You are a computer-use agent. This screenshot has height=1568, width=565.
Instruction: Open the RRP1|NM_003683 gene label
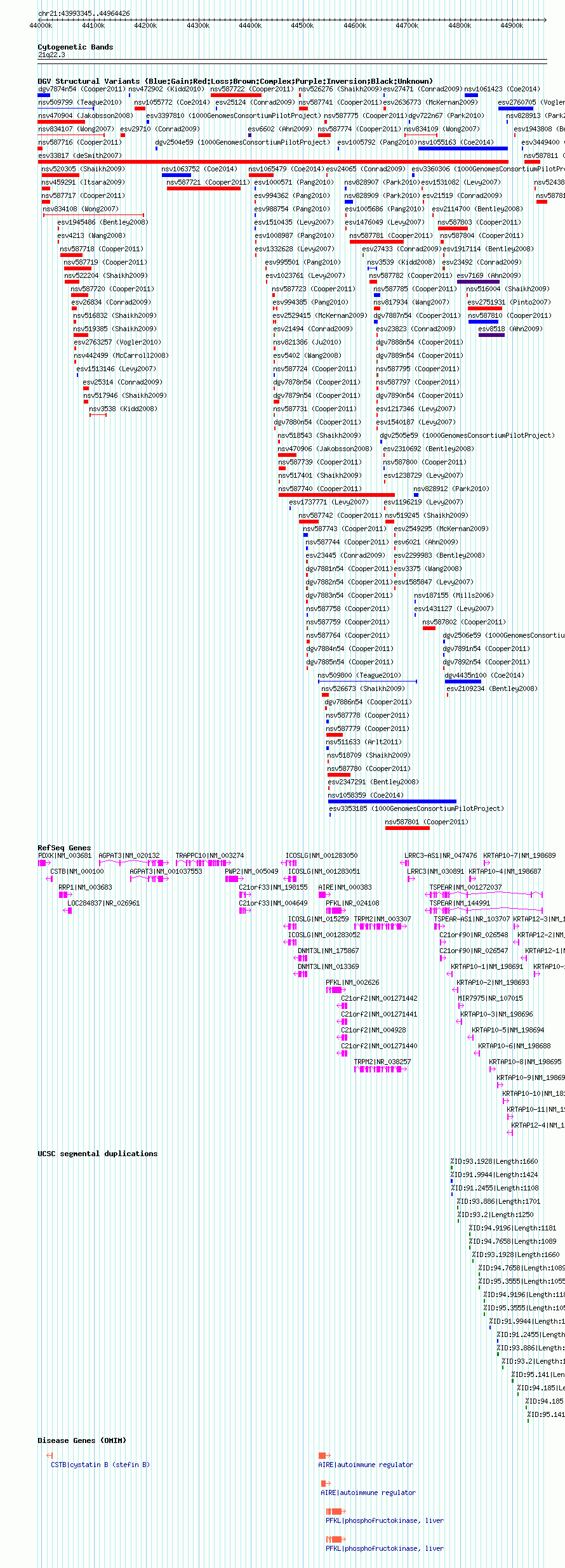coord(85,887)
